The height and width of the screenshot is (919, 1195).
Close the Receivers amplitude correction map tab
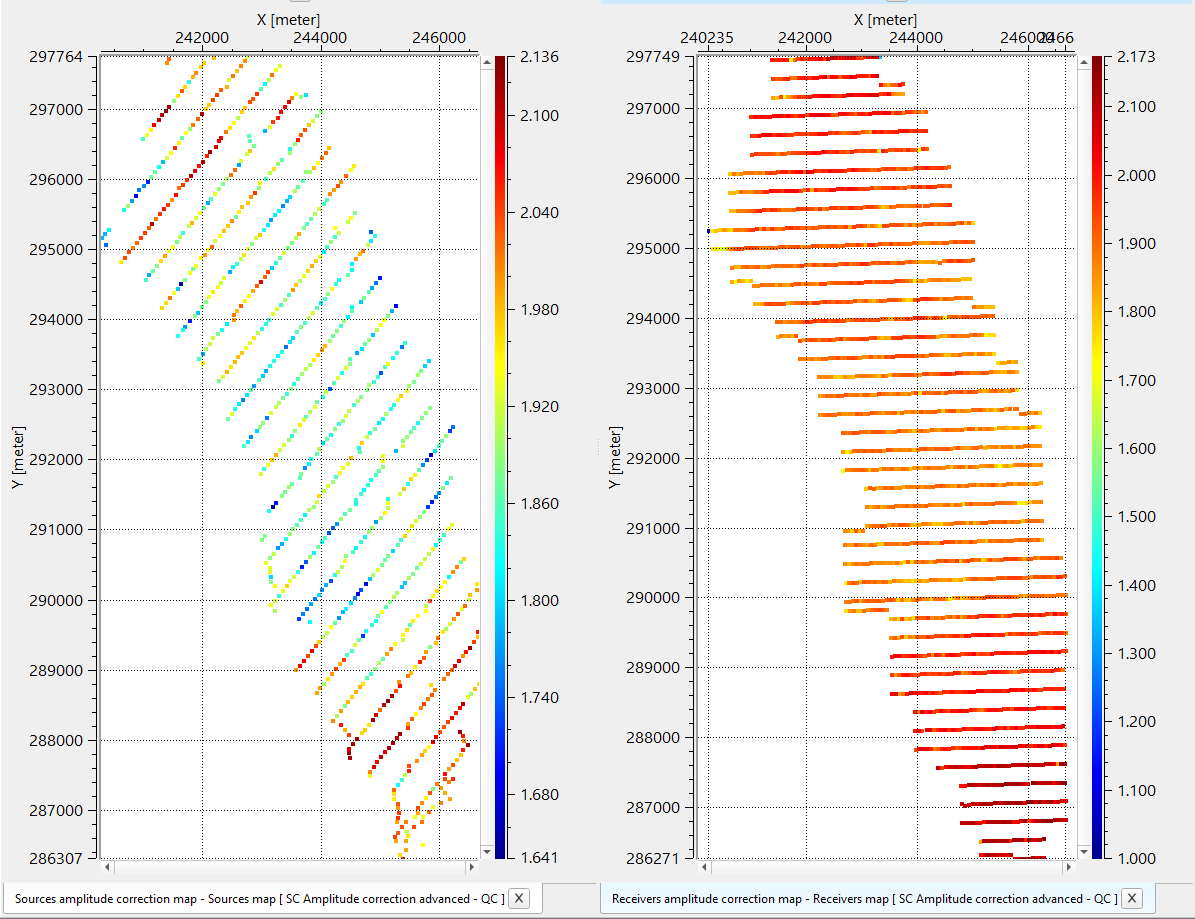tap(1131, 898)
